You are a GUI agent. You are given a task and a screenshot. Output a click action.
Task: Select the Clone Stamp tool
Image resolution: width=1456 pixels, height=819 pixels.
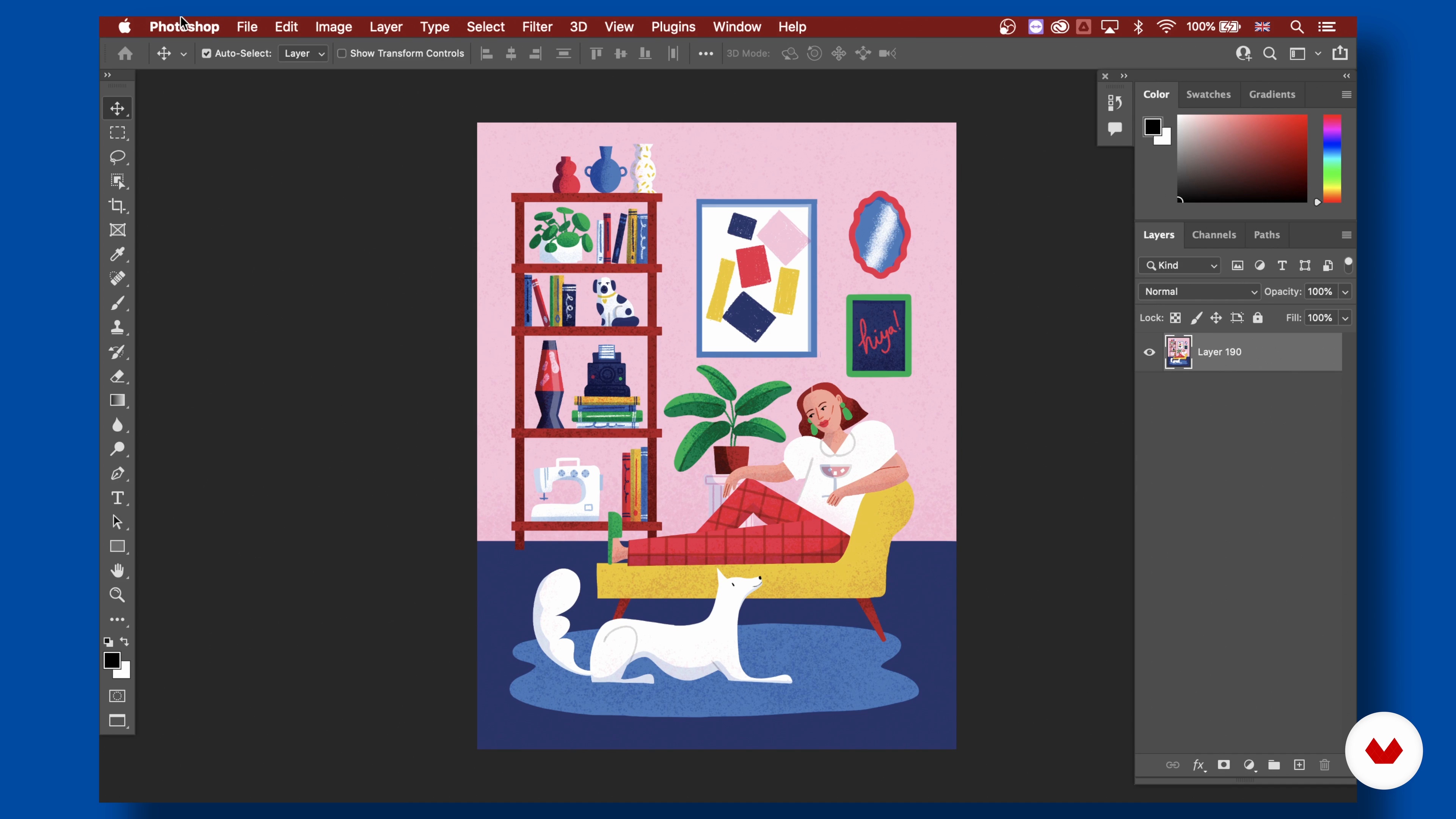click(x=118, y=328)
